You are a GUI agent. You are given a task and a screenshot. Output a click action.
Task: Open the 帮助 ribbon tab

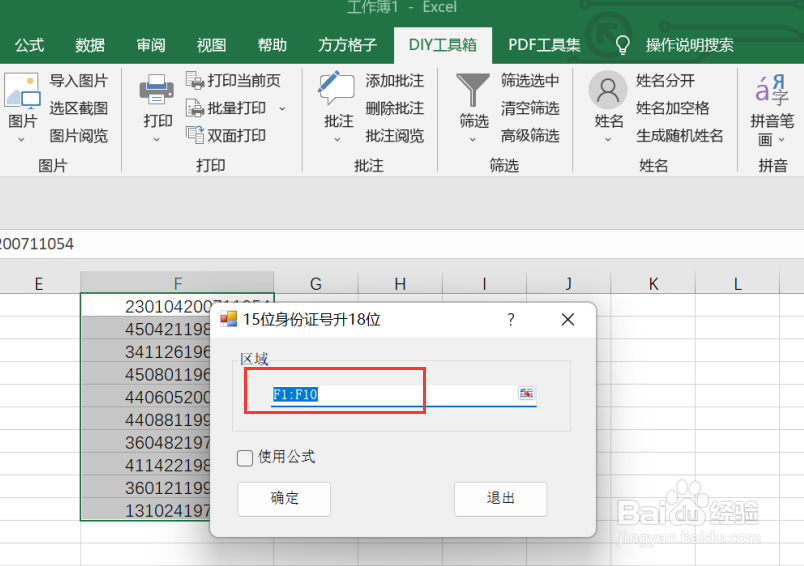point(272,45)
